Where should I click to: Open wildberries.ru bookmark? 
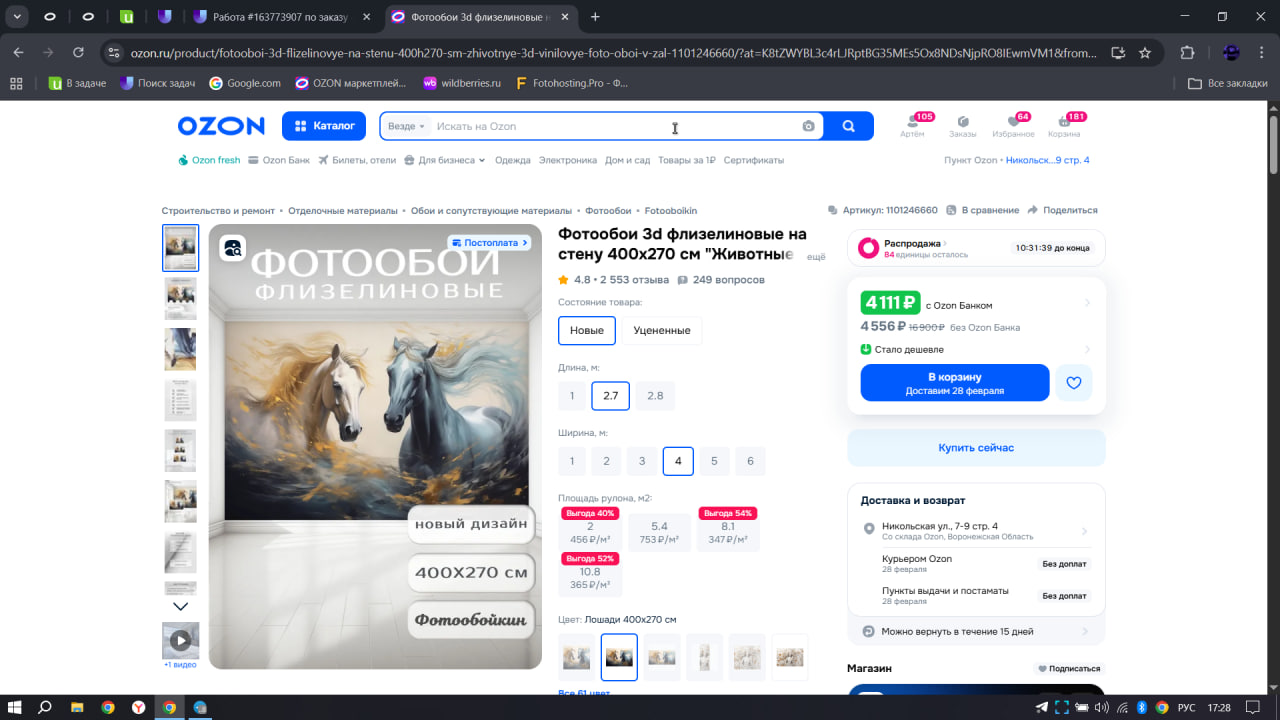tap(462, 83)
